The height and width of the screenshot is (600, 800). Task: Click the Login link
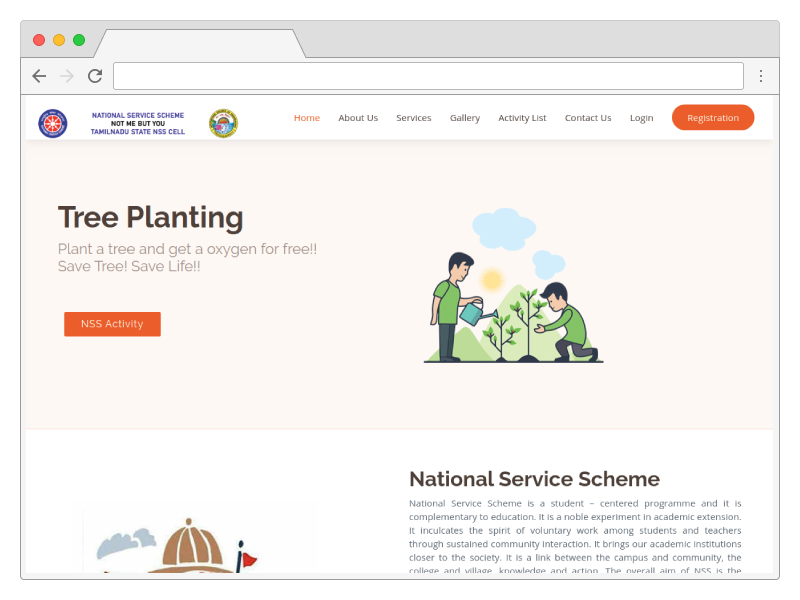641,118
